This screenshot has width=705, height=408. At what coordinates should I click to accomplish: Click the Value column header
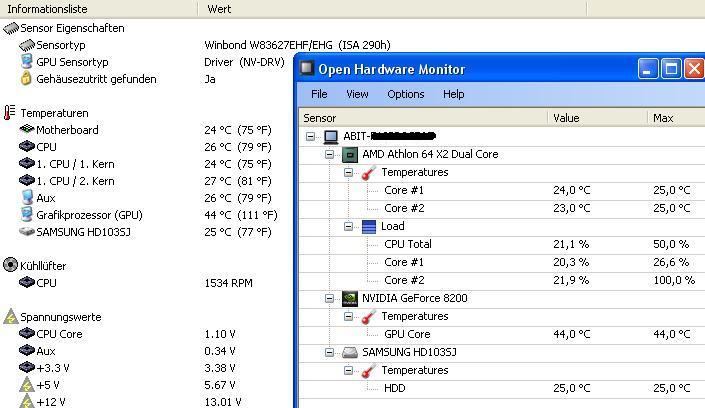tap(598, 118)
